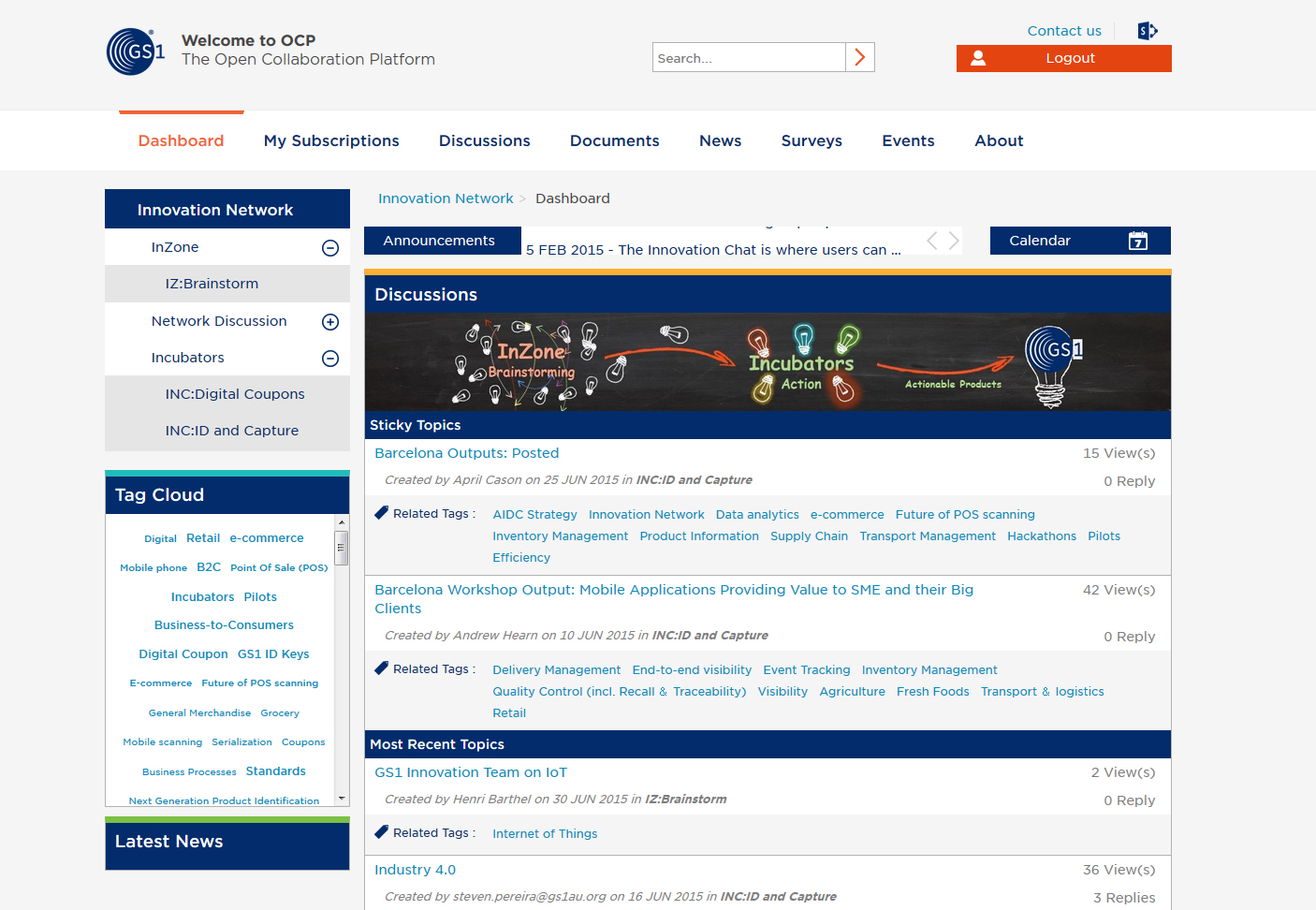Open the Contact us link

click(1064, 31)
